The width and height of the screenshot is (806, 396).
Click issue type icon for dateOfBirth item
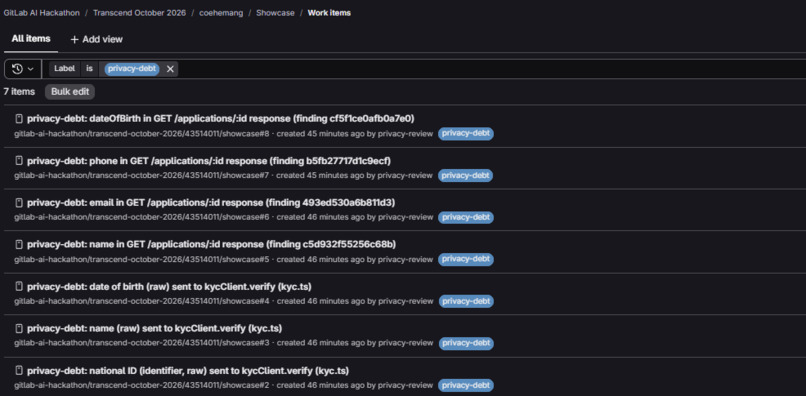(x=19, y=119)
